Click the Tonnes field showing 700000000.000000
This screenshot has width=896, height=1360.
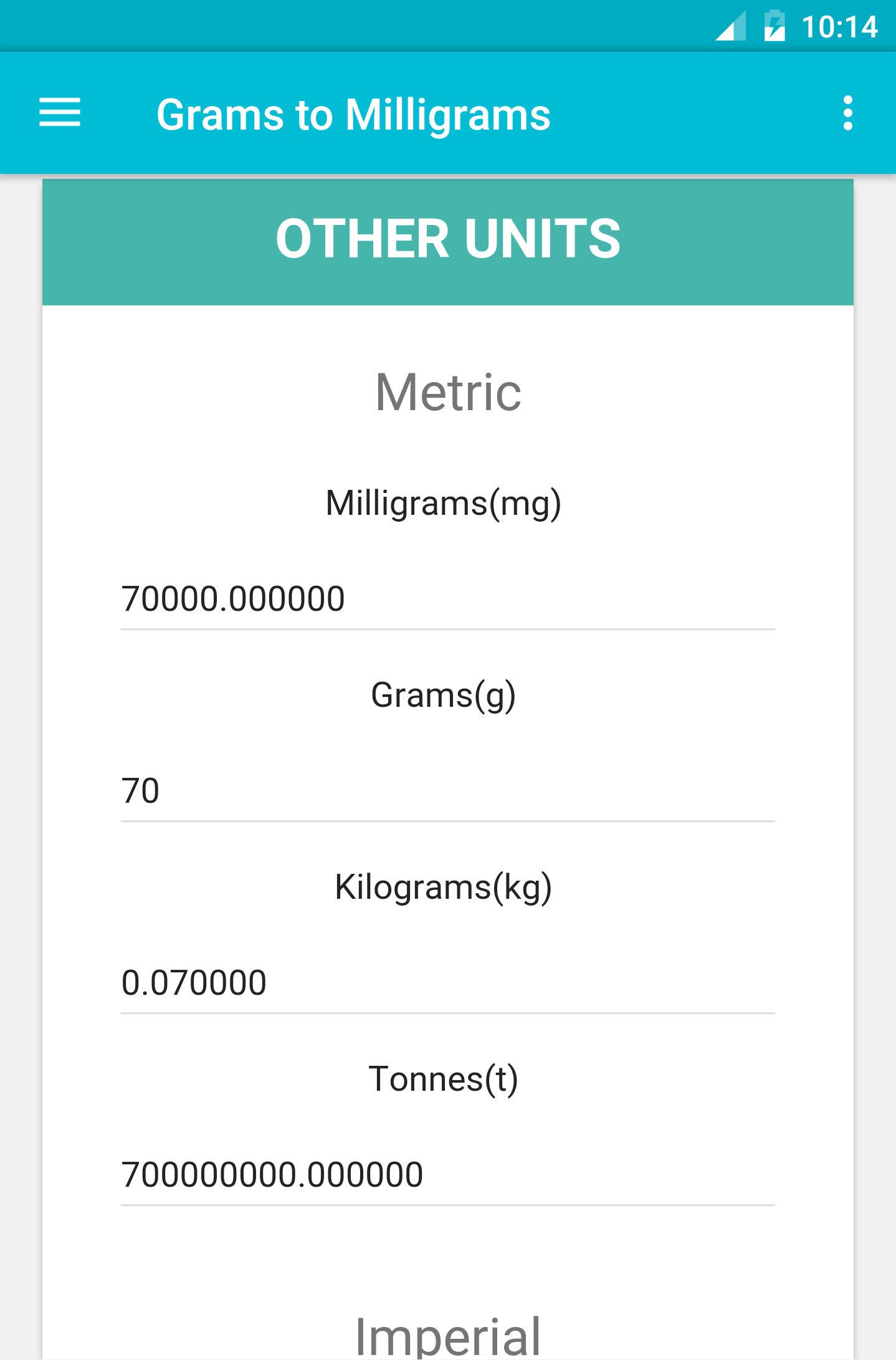pyautogui.click(x=447, y=1175)
